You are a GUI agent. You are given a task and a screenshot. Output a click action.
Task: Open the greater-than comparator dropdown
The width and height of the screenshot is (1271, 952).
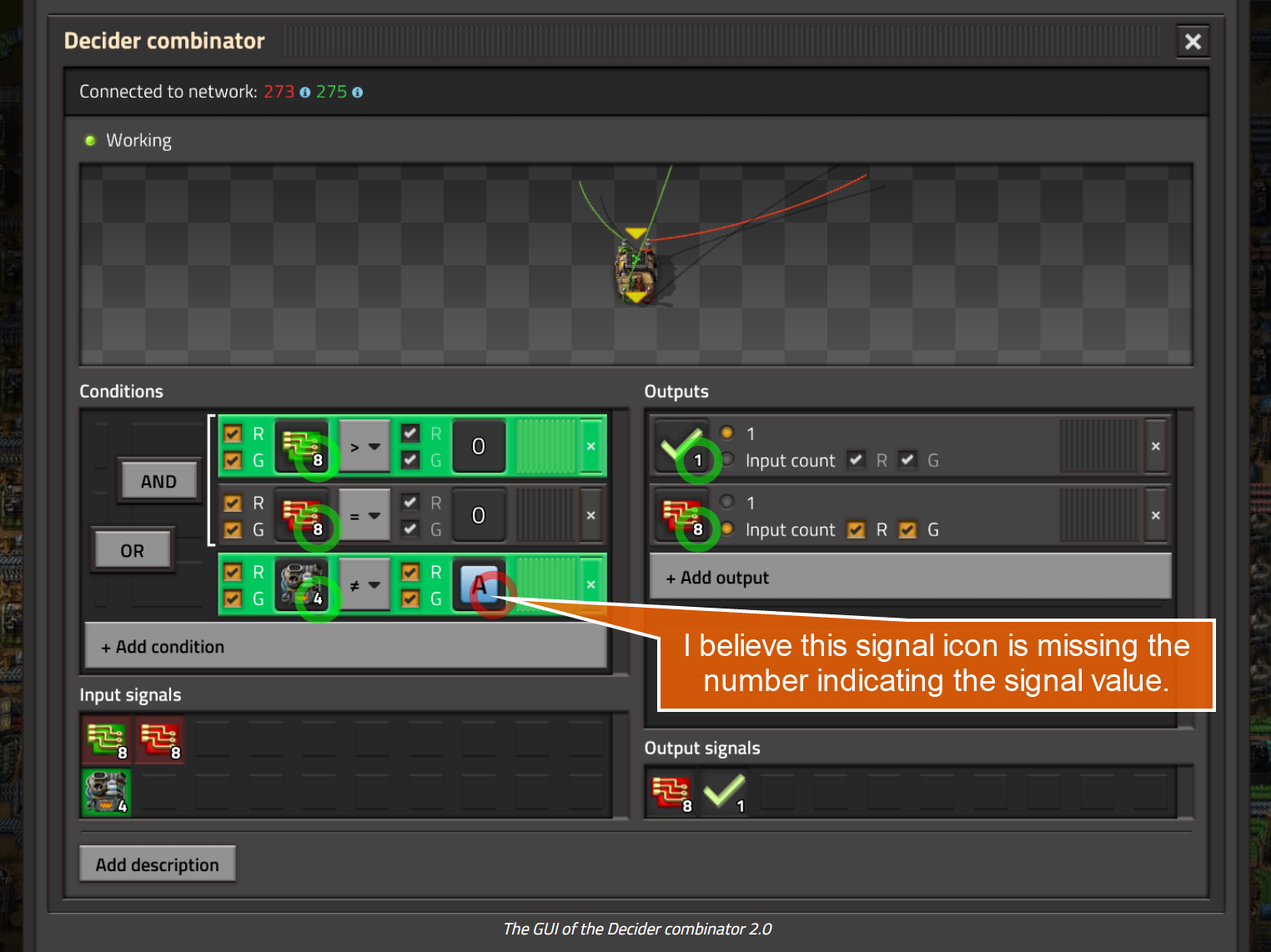click(x=364, y=447)
